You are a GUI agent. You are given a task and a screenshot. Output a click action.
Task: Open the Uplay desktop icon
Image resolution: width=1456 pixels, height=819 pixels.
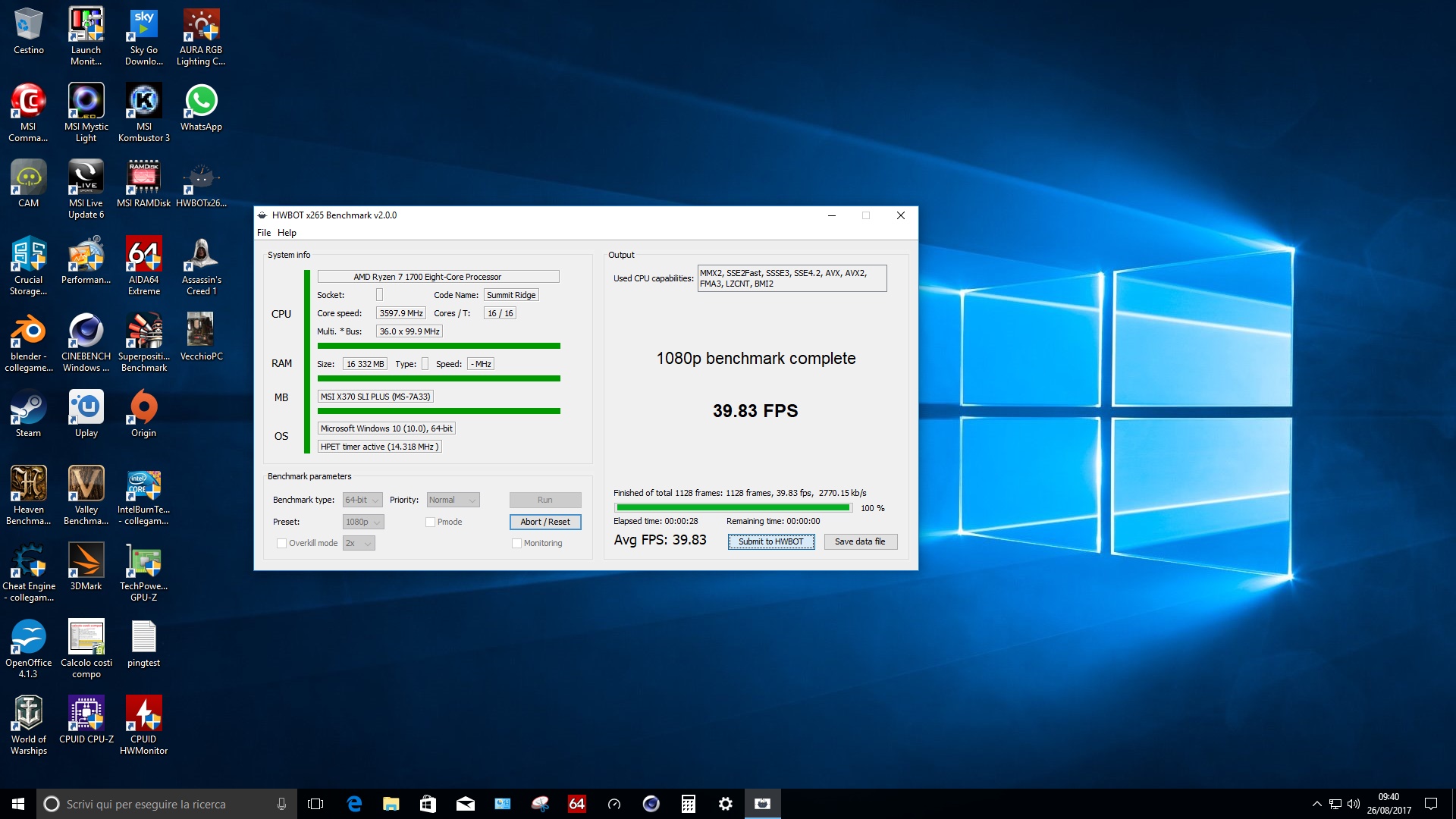[x=86, y=414]
